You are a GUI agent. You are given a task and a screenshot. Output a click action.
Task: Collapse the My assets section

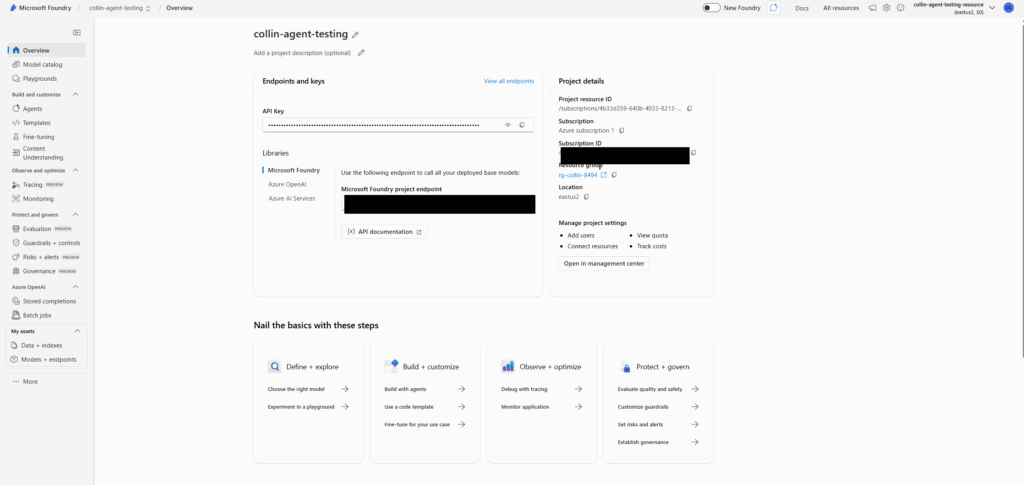77,331
